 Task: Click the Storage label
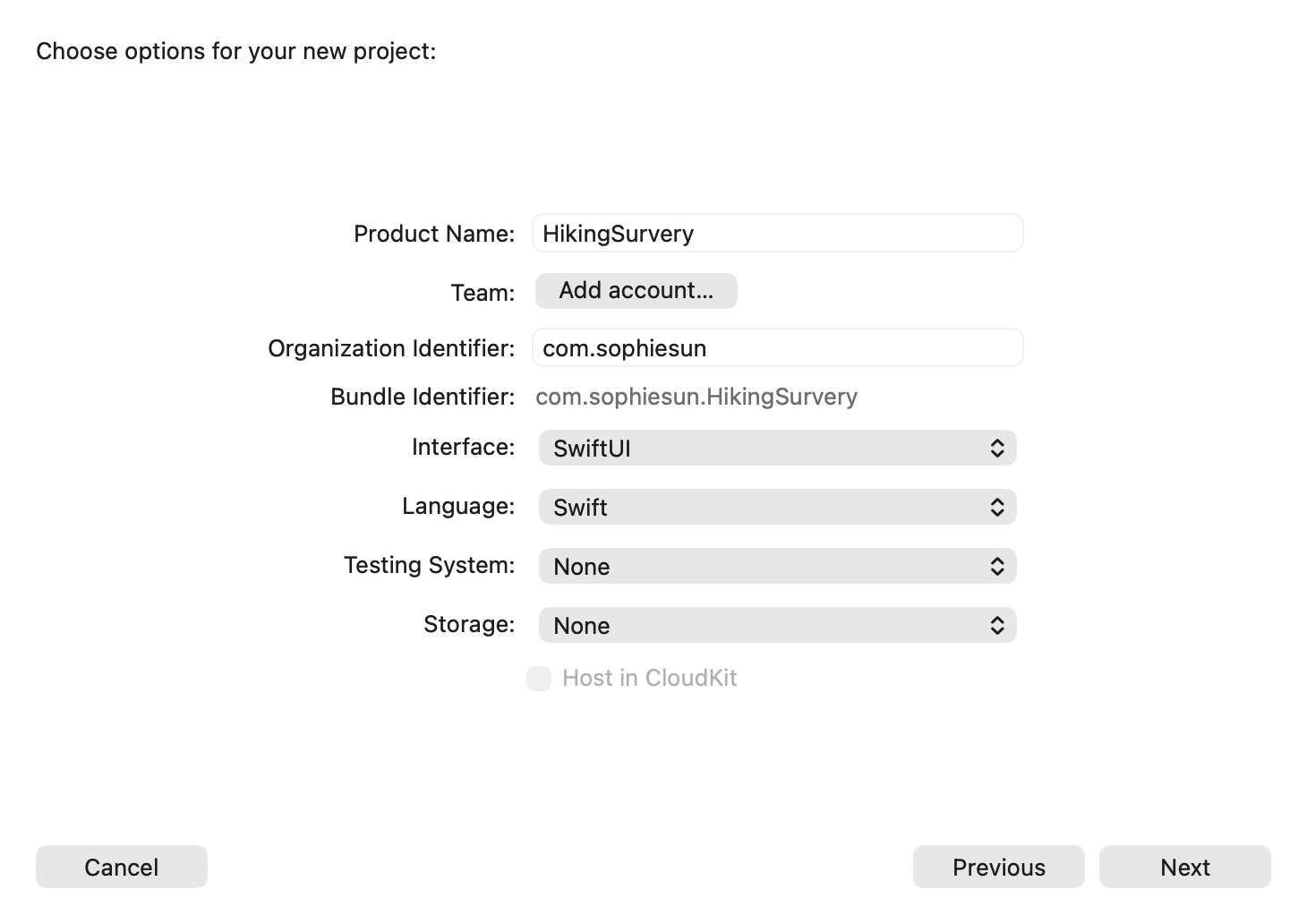pos(469,624)
